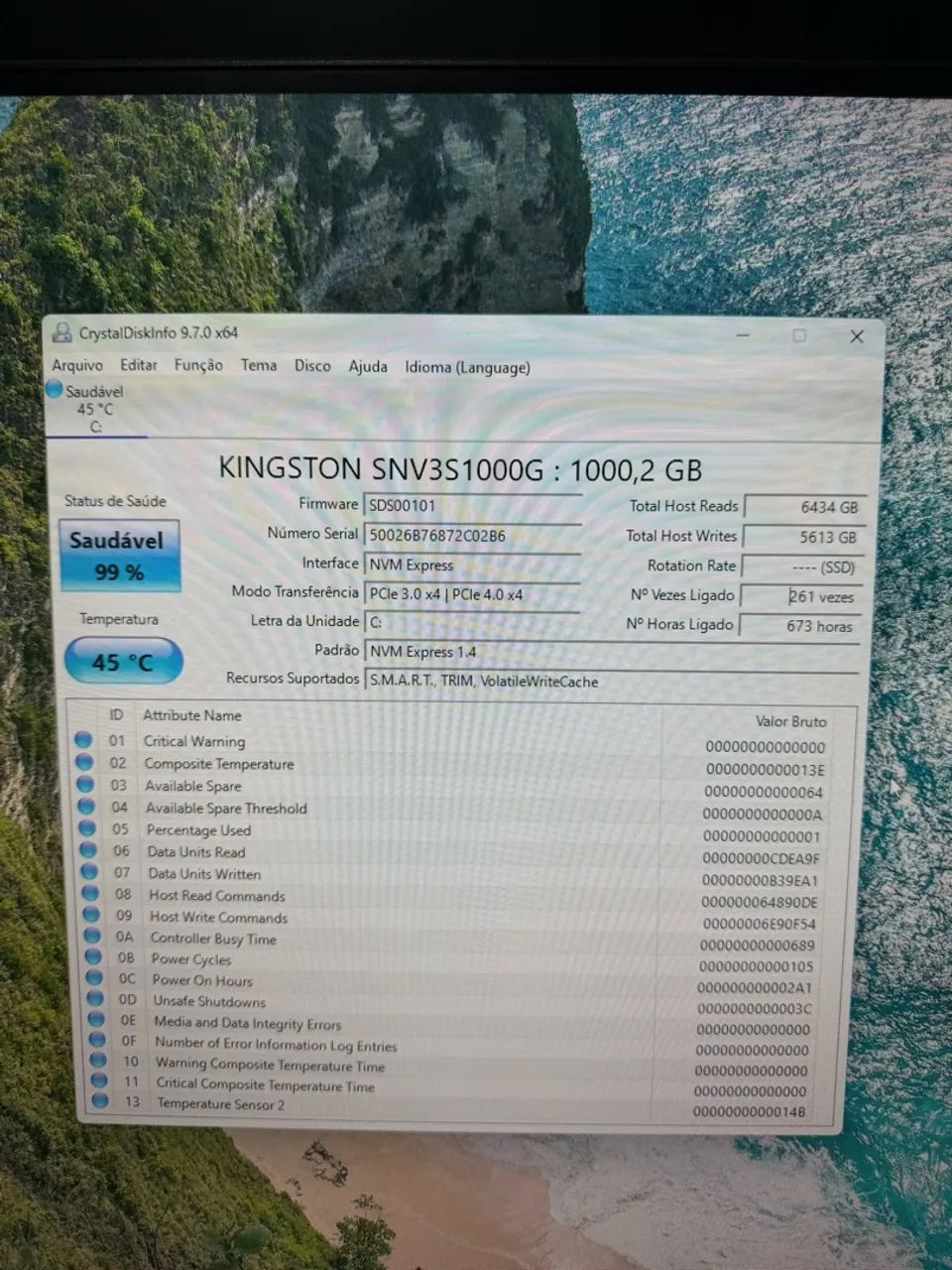Image resolution: width=952 pixels, height=1270 pixels.
Task: Click the status orb for Available Spare Threshold
Action: (x=86, y=807)
